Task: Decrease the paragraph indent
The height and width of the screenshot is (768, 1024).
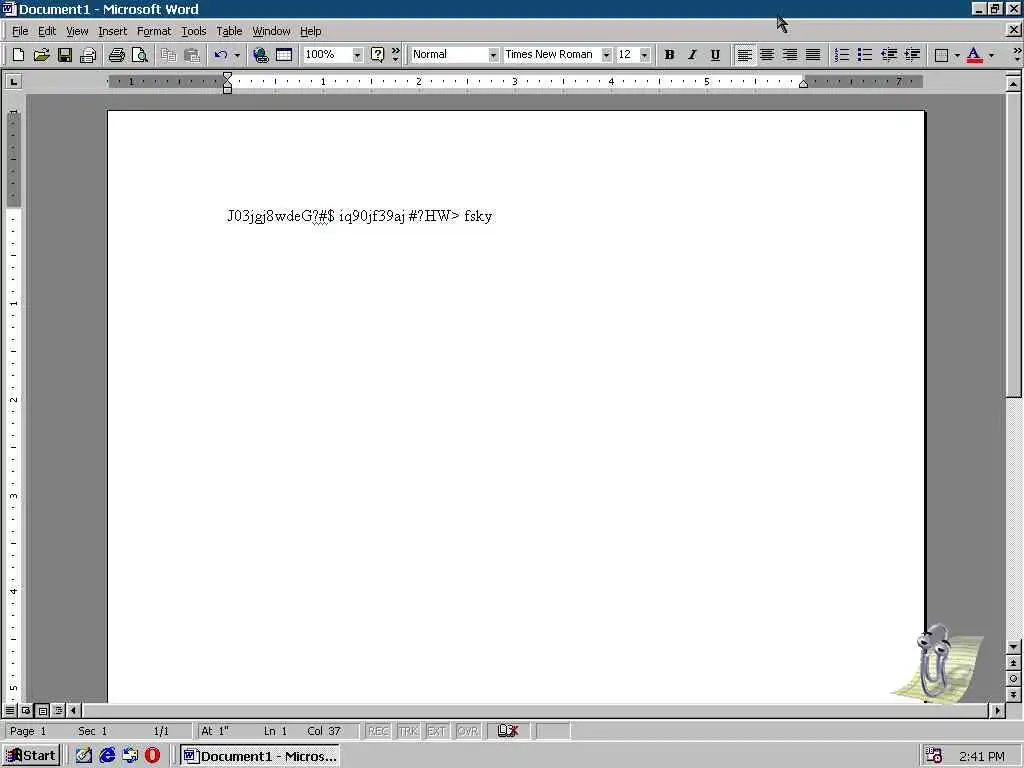Action: click(889, 55)
